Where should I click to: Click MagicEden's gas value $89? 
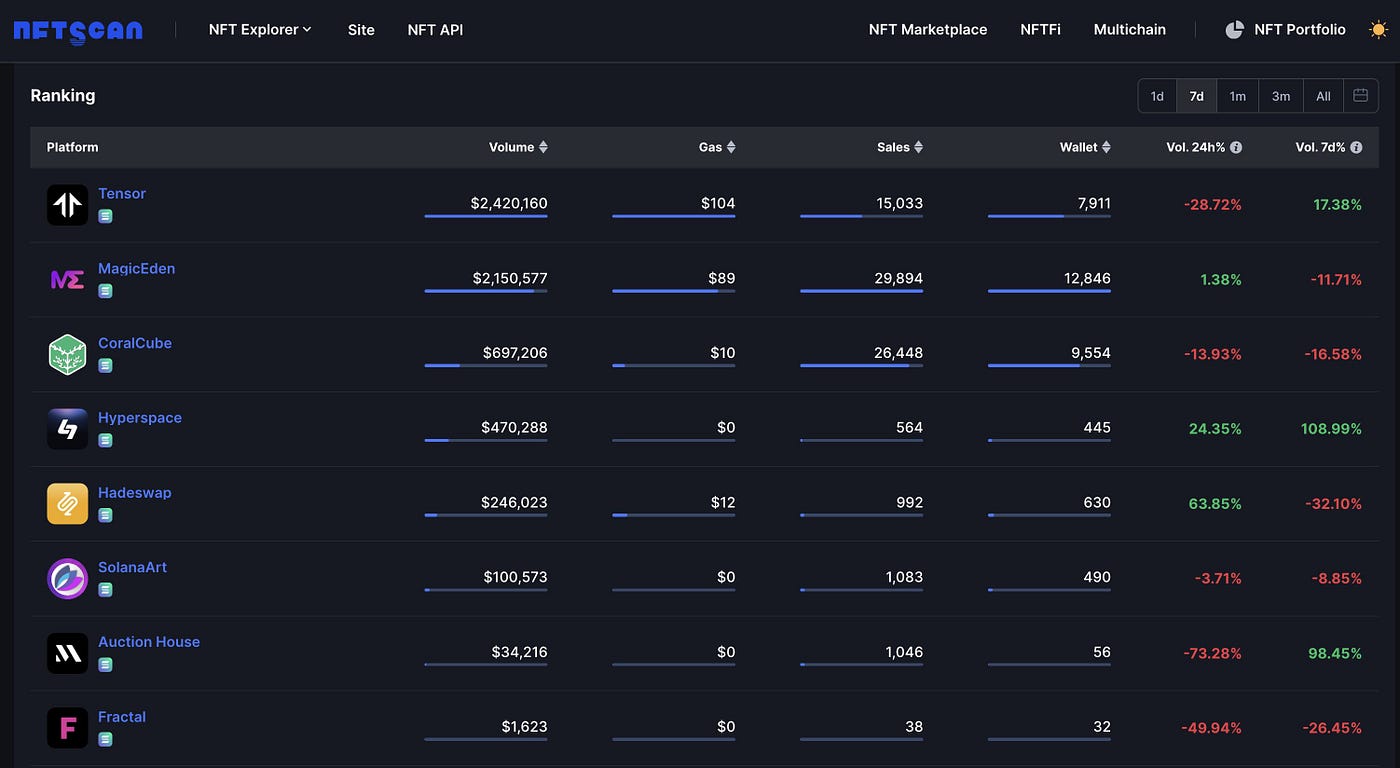[721, 278]
